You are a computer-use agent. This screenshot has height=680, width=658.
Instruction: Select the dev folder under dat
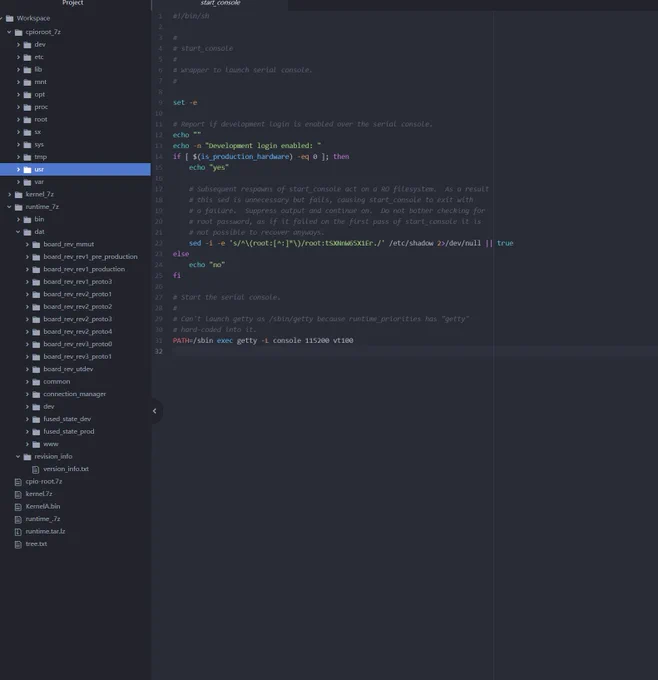pos(49,407)
